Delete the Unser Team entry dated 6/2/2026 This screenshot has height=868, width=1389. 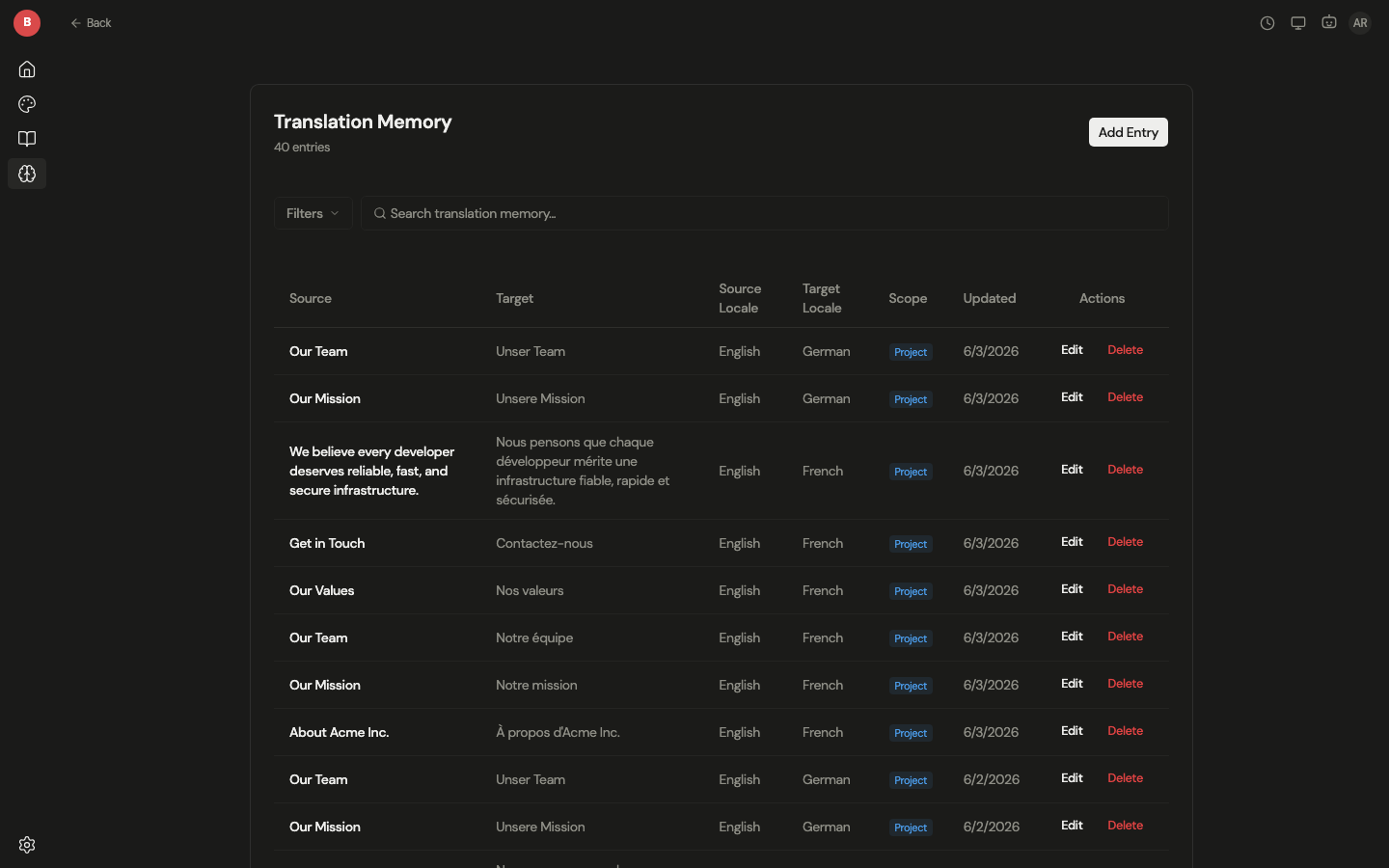click(1125, 778)
